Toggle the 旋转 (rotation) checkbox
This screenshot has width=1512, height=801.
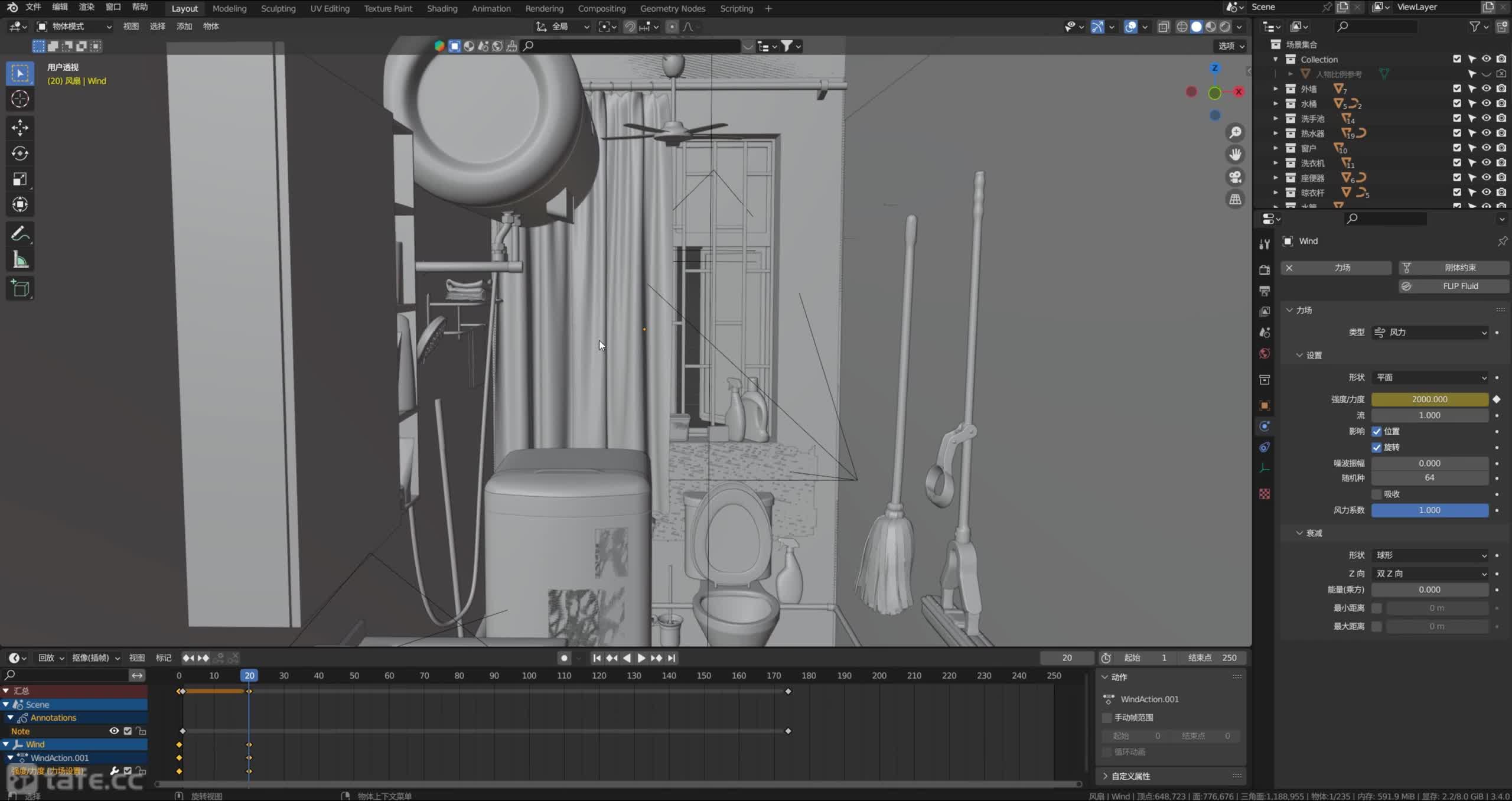[1377, 447]
